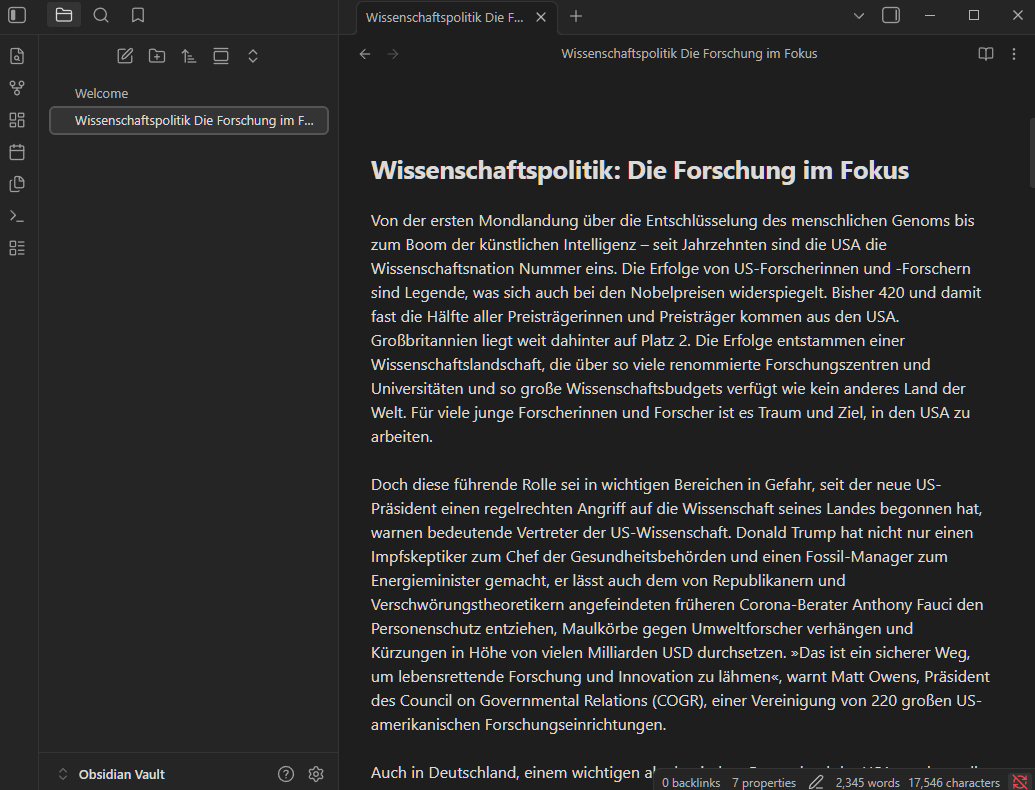The height and width of the screenshot is (790, 1035).
Task: Open today's daily note icon
Action: tap(17, 152)
